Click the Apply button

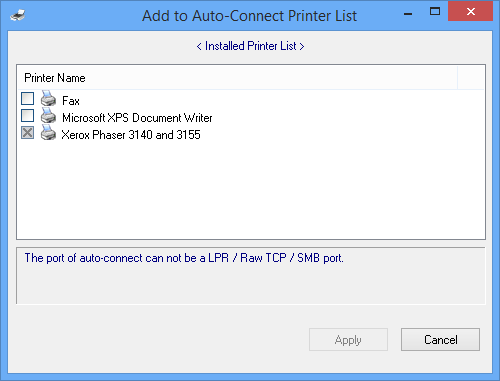tap(348, 340)
